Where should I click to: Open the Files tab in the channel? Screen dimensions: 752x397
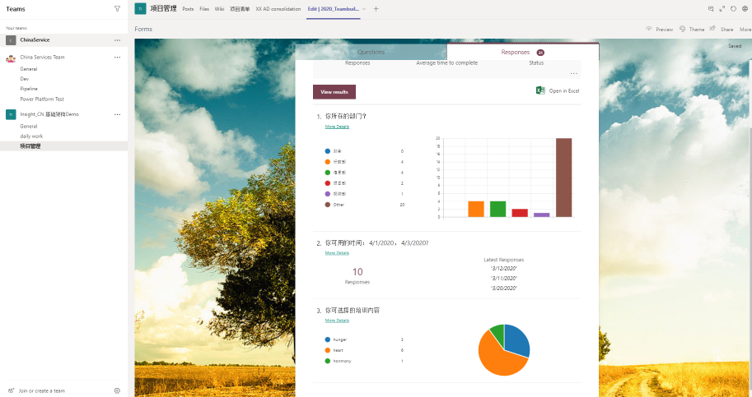pos(204,9)
